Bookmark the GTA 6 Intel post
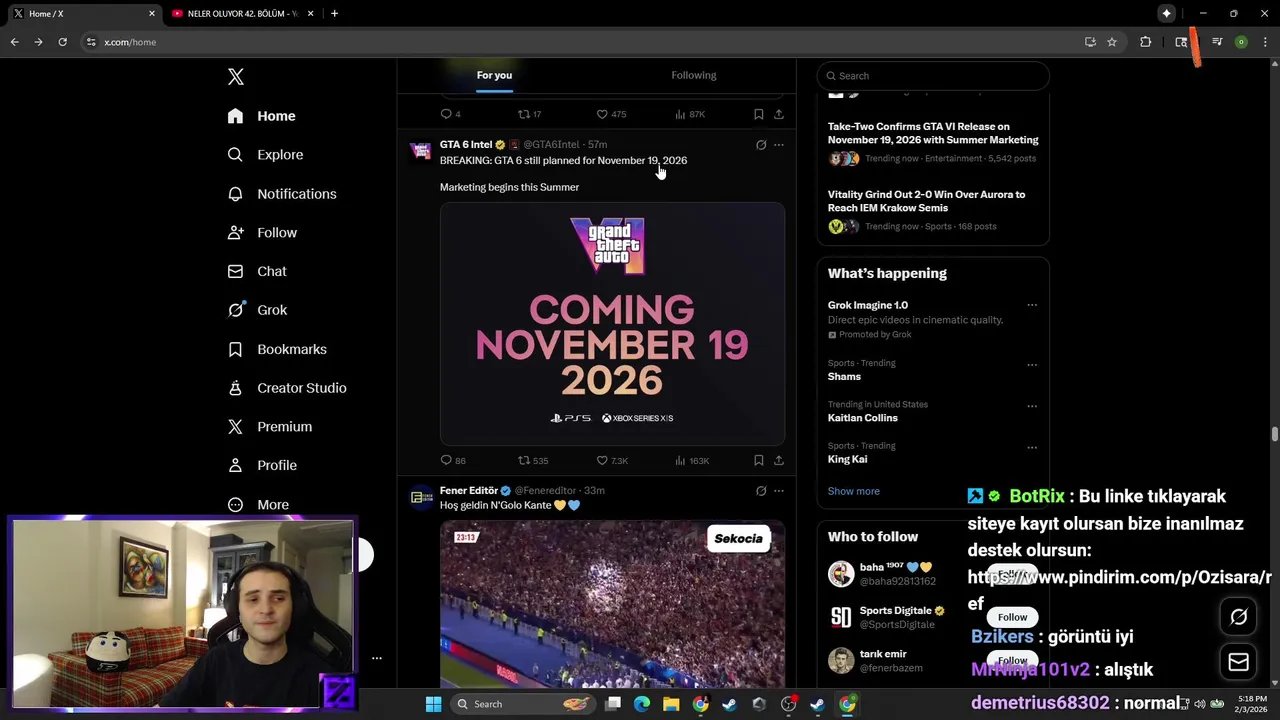Viewport: 1280px width, 720px height. [x=759, y=461]
